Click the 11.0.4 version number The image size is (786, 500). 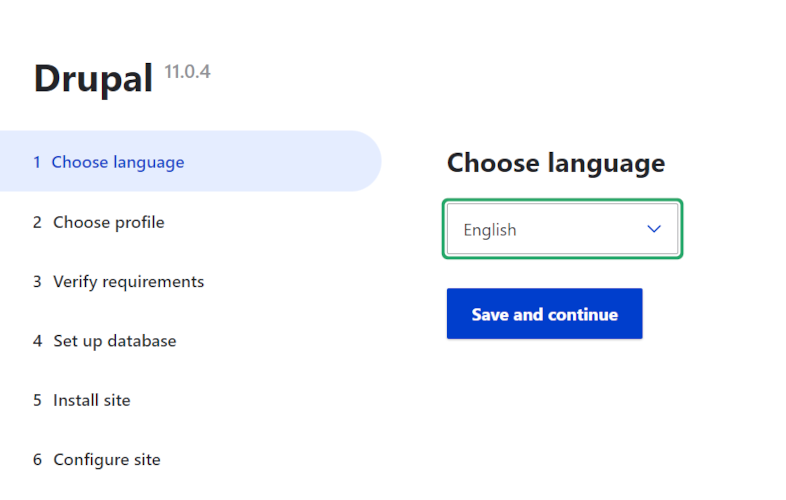(x=187, y=72)
